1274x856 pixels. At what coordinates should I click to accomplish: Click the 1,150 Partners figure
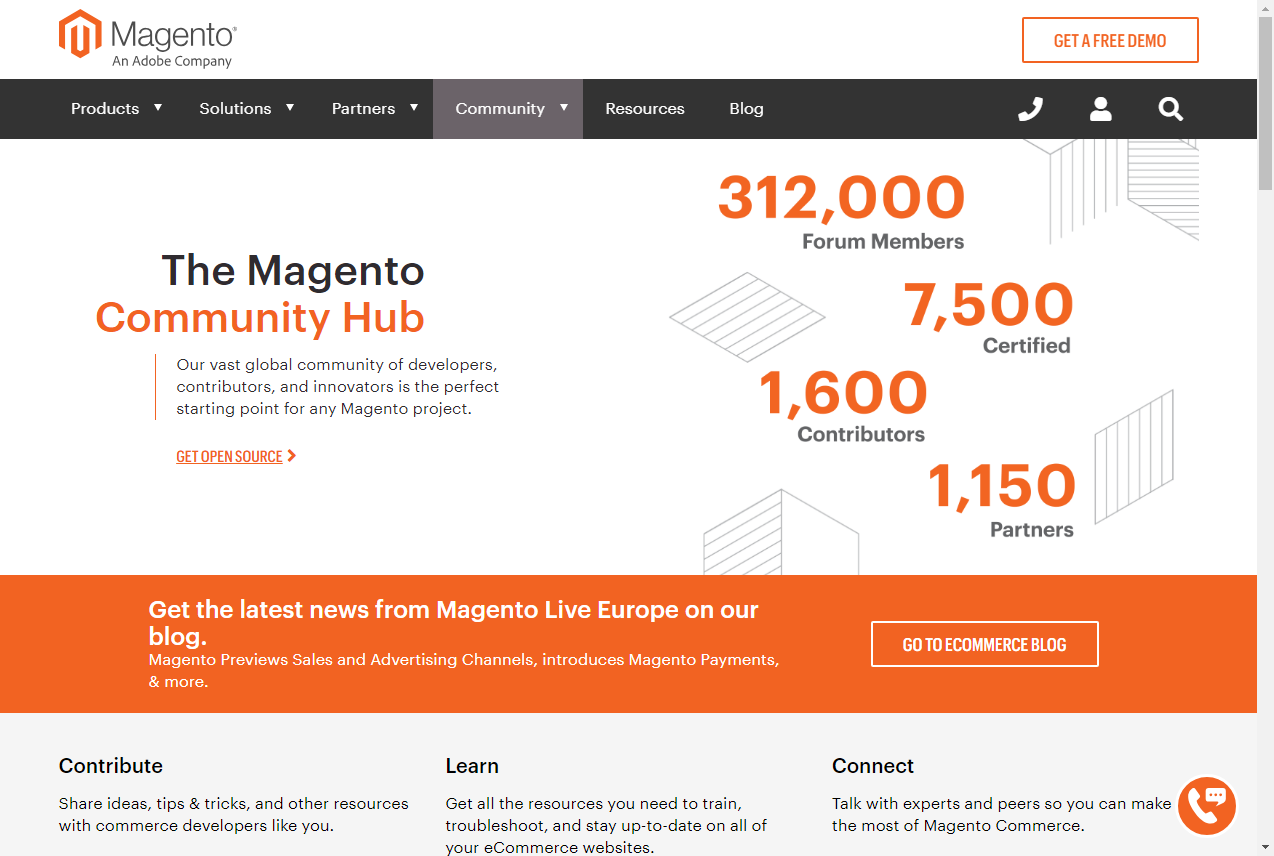(x=1001, y=500)
